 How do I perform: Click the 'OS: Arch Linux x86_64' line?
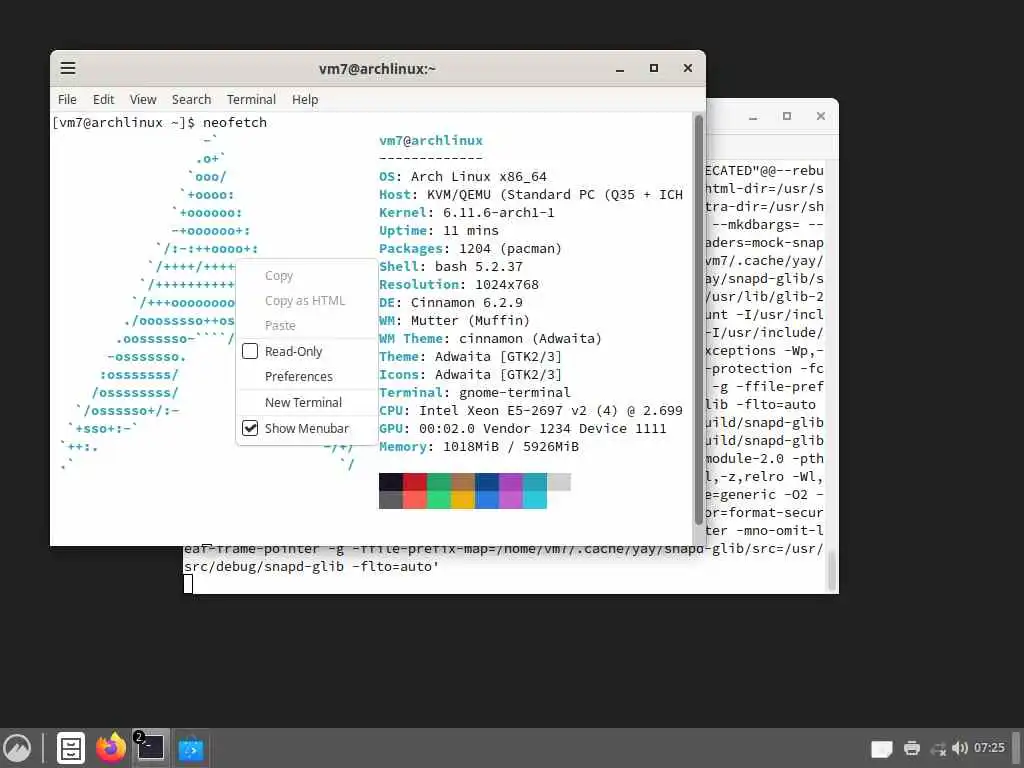462,176
